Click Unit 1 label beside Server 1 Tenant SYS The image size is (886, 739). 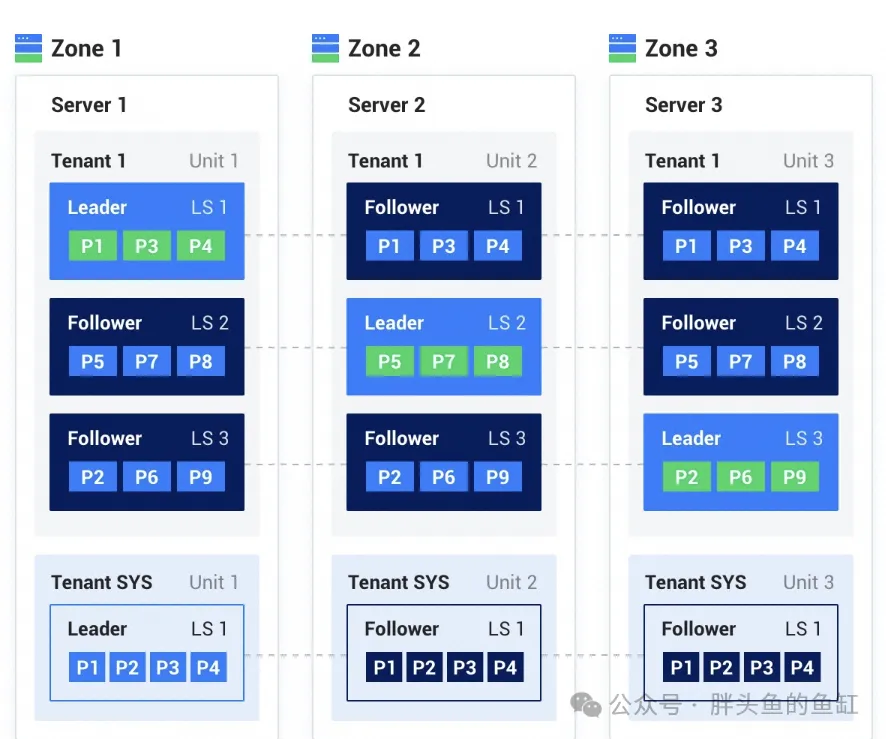coord(214,582)
